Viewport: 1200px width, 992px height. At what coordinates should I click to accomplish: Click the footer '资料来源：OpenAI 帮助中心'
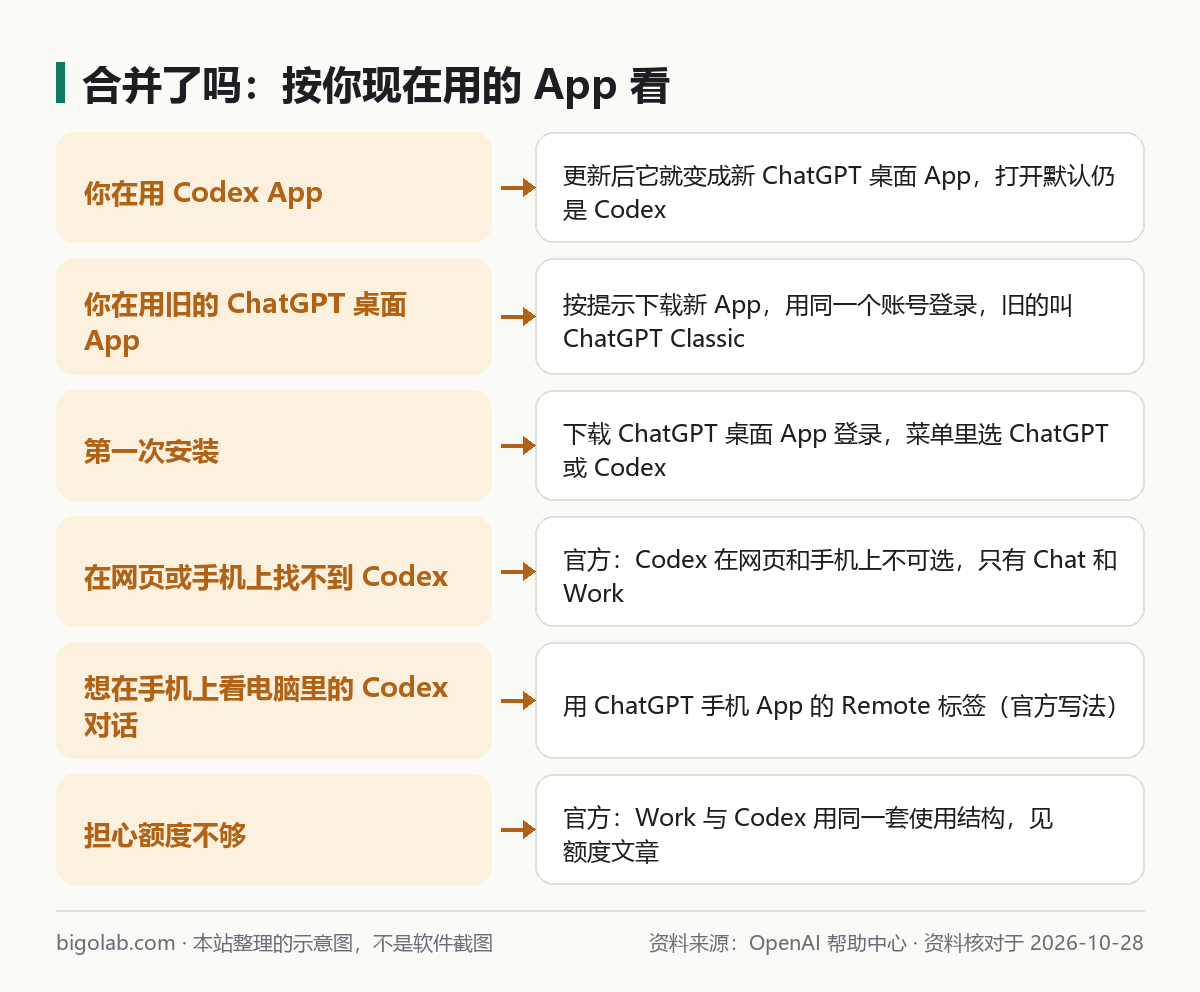777,943
